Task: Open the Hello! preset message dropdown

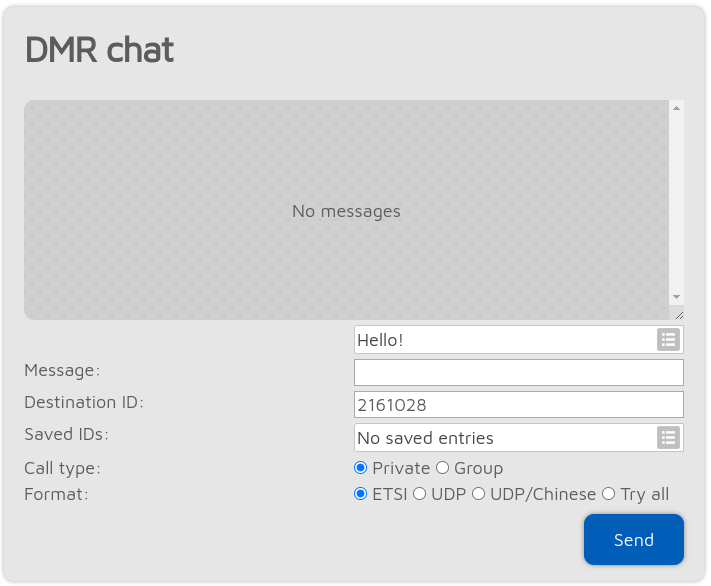Action: click(x=519, y=340)
